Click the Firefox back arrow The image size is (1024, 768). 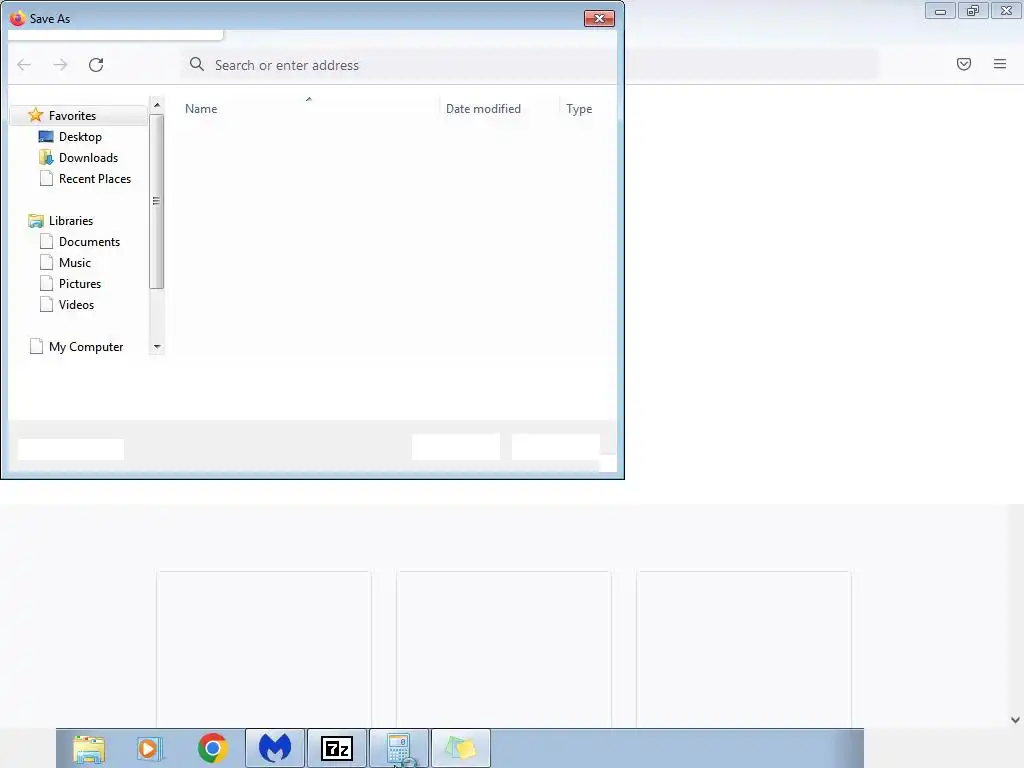[24, 65]
